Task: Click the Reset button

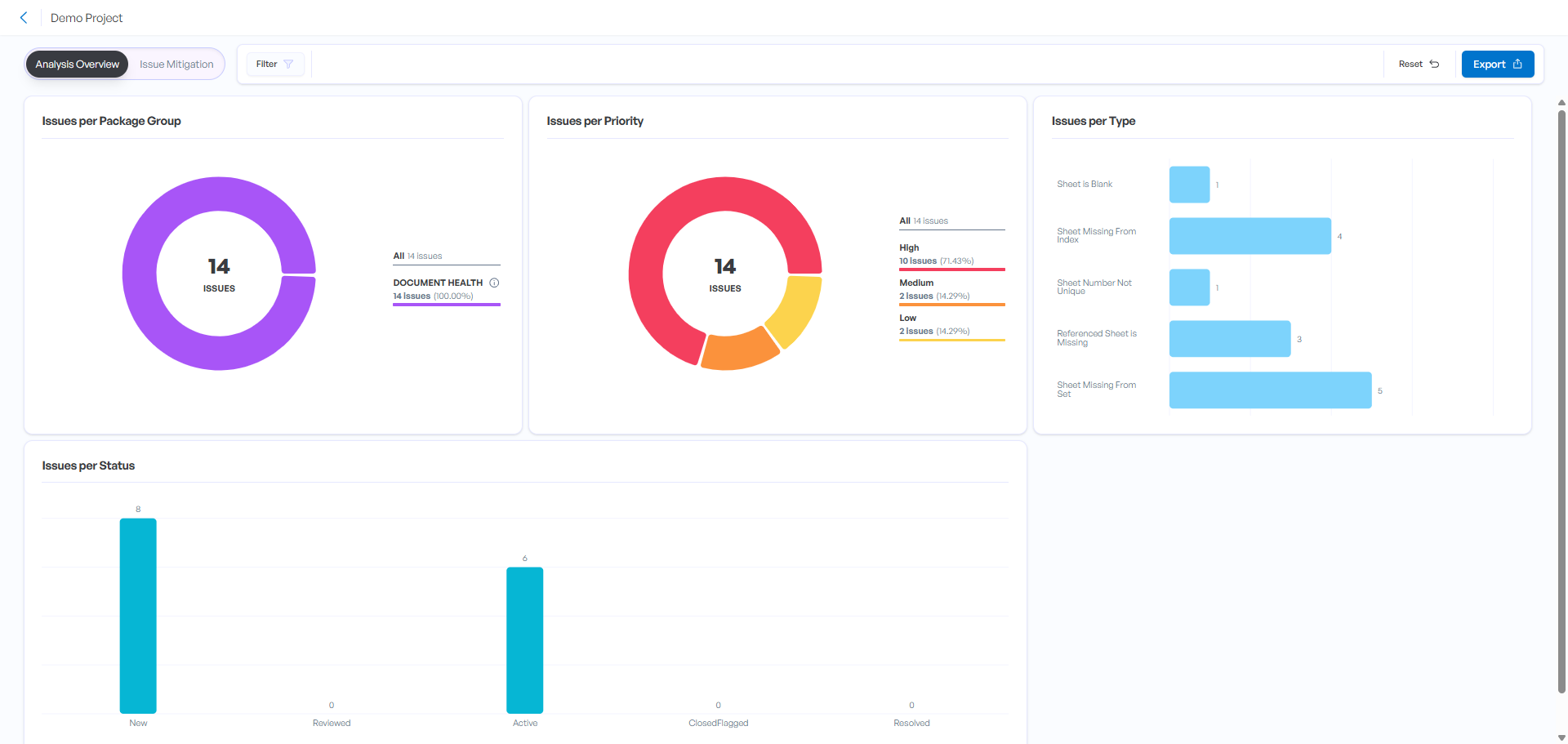Action: [x=1418, y=63]
